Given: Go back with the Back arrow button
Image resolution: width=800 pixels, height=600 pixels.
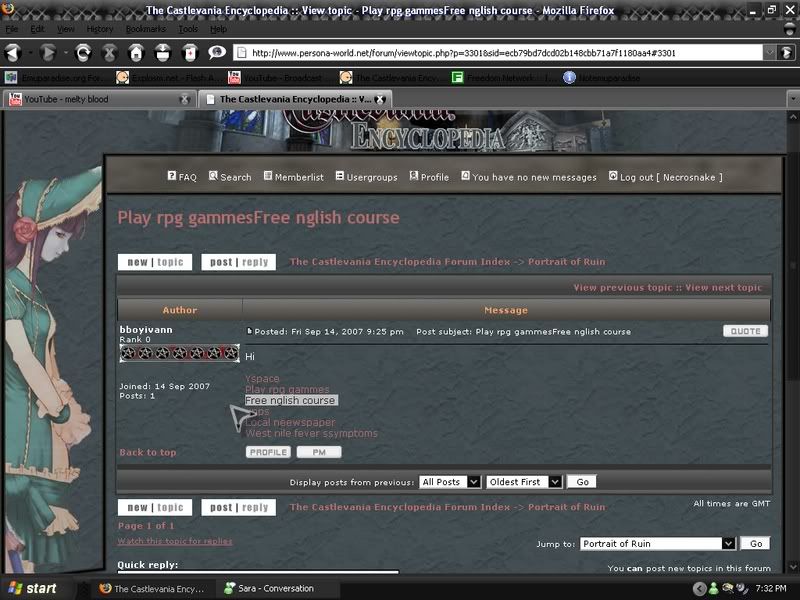Looking at the screenshot, I should click(x=13, y=52).
